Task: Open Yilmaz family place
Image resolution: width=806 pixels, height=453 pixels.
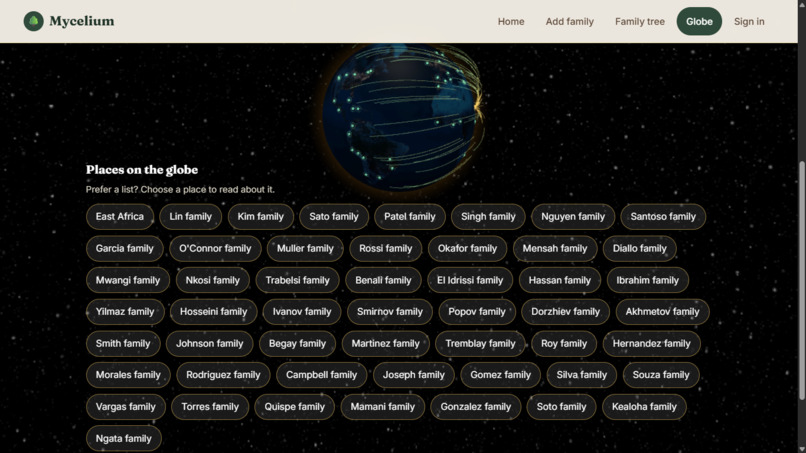Action: coord(124,312)
